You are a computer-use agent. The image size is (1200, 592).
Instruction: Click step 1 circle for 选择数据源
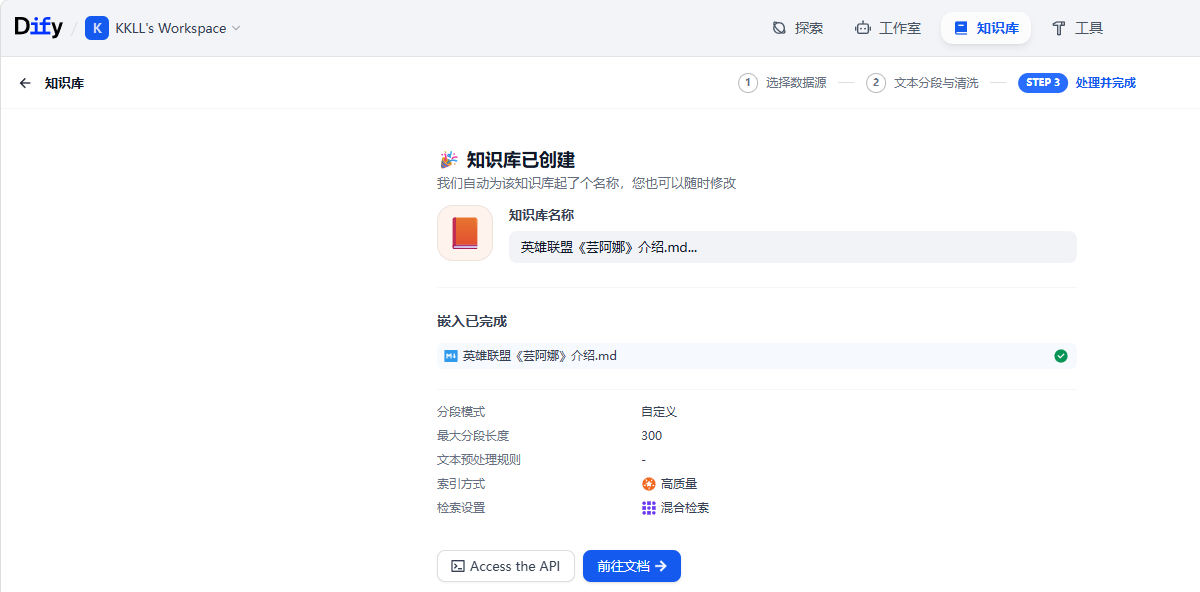[x=748, y=83]
